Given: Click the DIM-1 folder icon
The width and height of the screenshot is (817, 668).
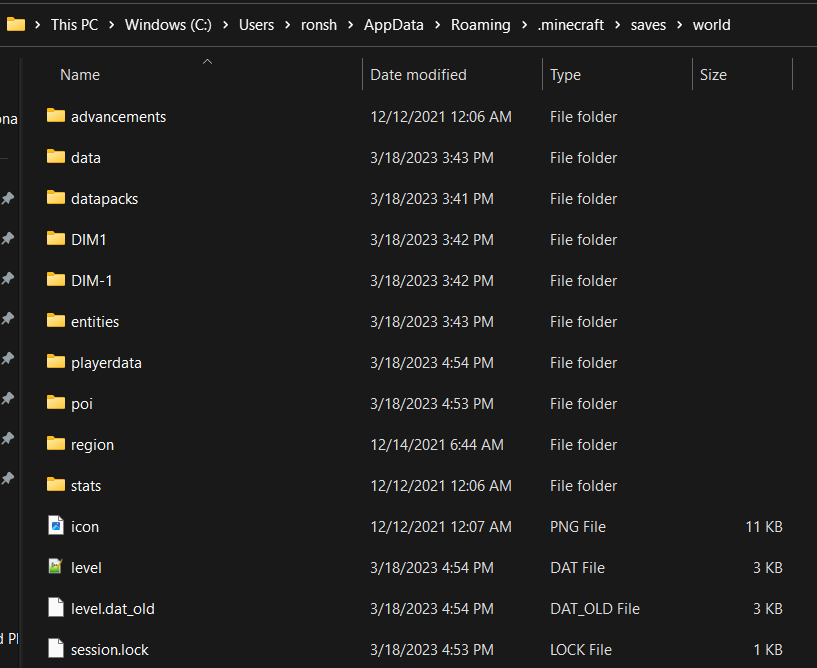Looking at the screenshot, I should pos(56,279).
